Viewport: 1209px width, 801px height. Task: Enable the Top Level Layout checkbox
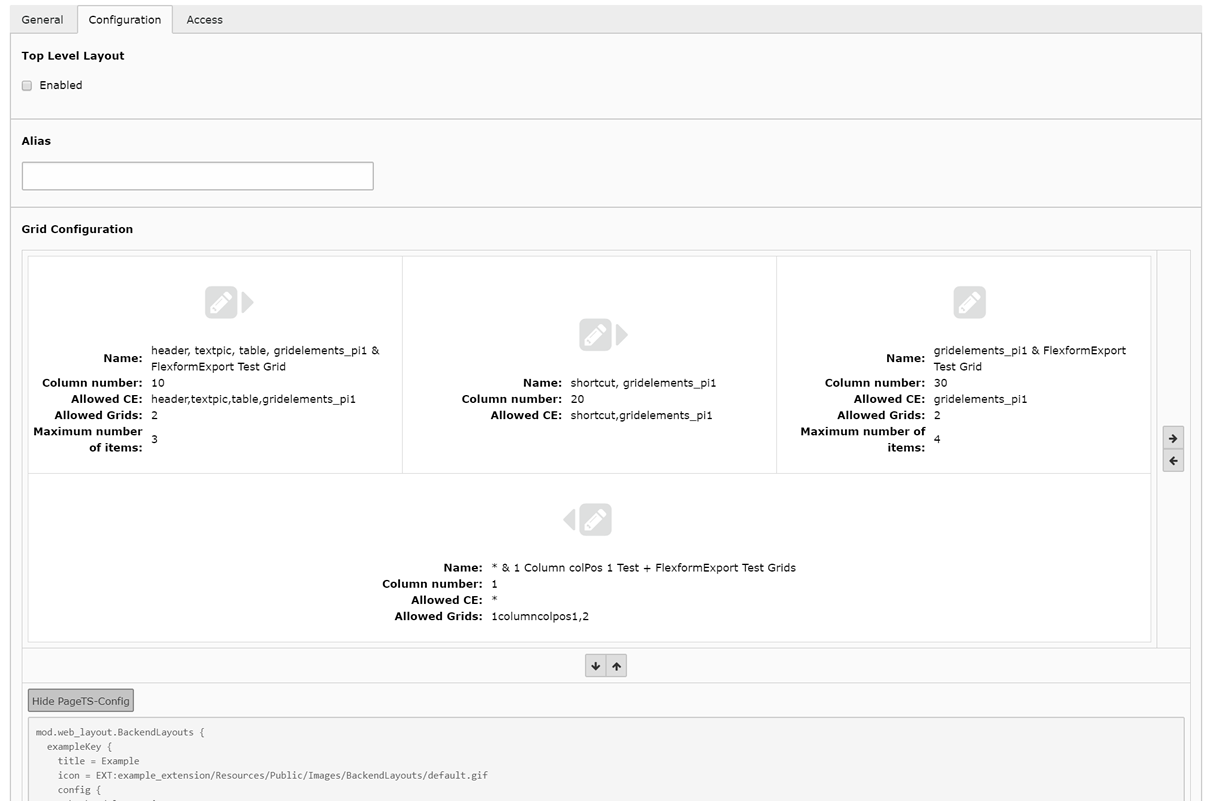pos(27,86)
